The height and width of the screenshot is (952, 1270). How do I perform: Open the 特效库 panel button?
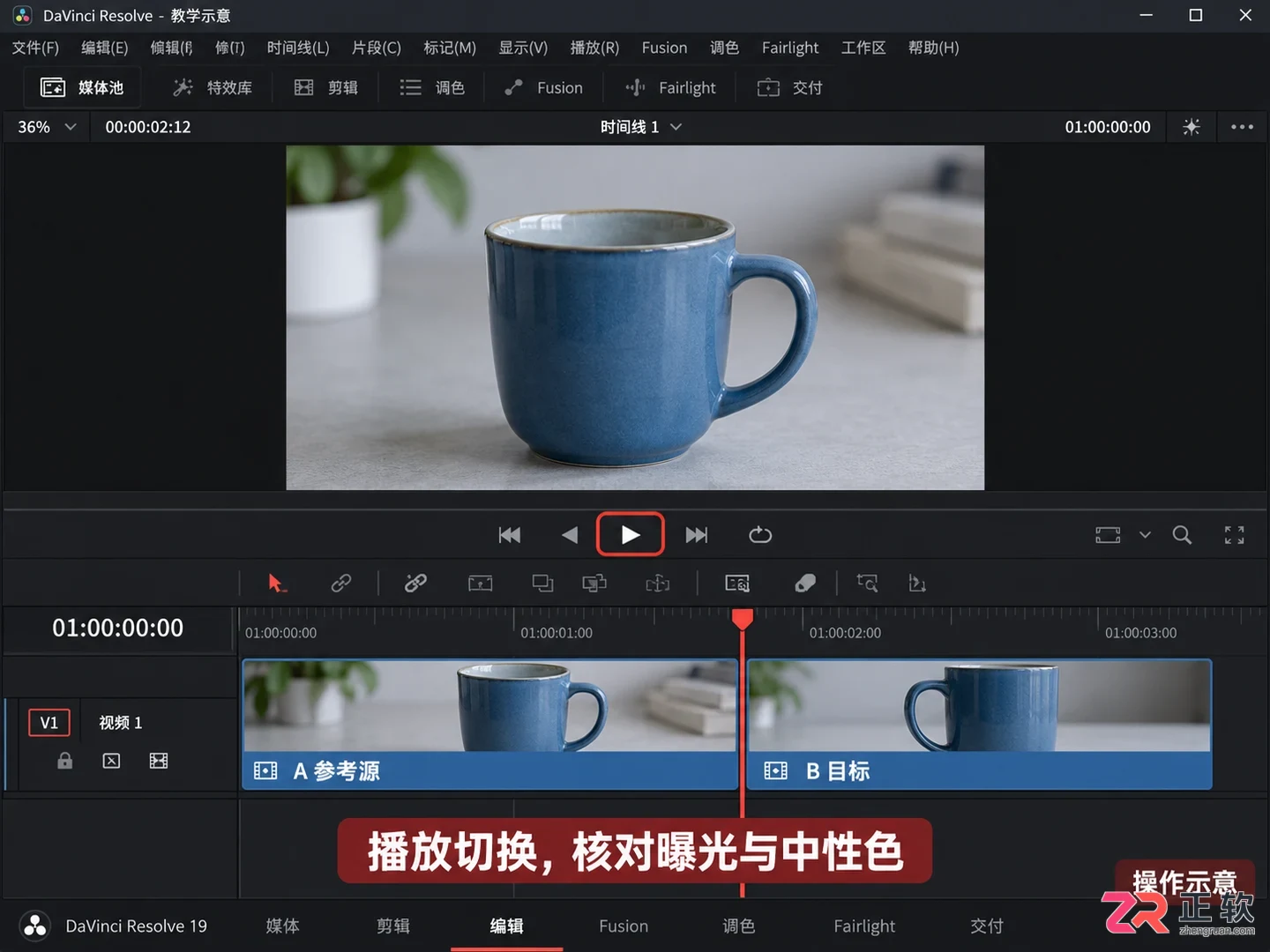pyautogui.click(x=213, y=87)
